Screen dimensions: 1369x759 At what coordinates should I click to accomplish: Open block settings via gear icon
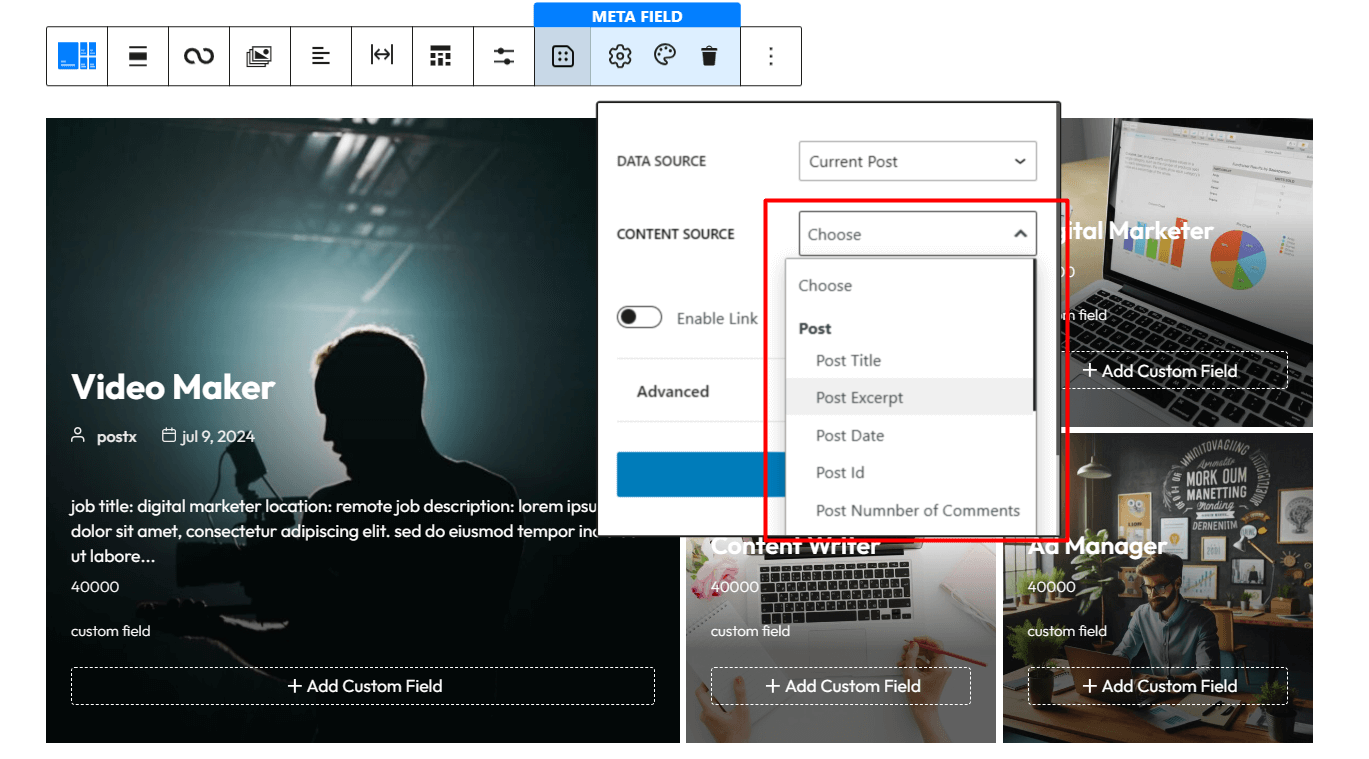[619, 55]
